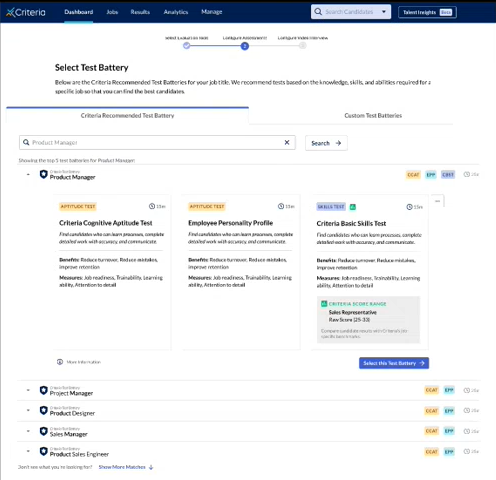Click the magnifier icon in Search Candidates
The image size is (496, 480).
[318, 12]
